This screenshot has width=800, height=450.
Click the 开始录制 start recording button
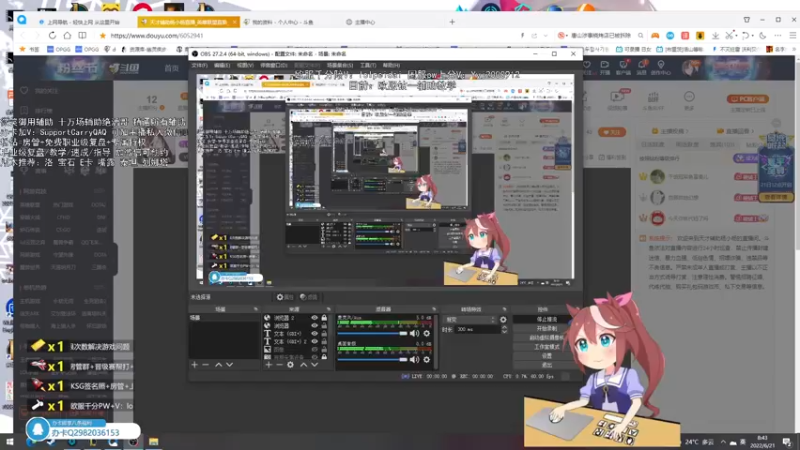coord(546,329)
